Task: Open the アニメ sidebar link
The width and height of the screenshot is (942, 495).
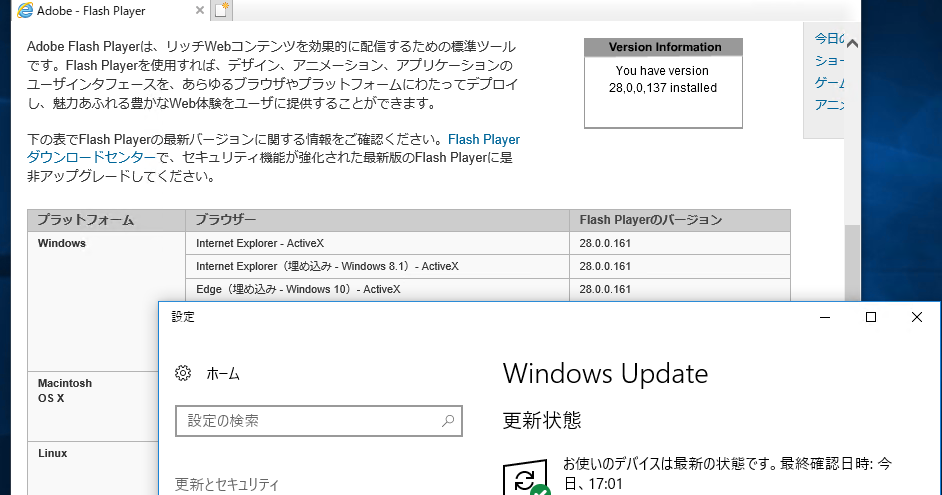Action: (x=829, y=105)
